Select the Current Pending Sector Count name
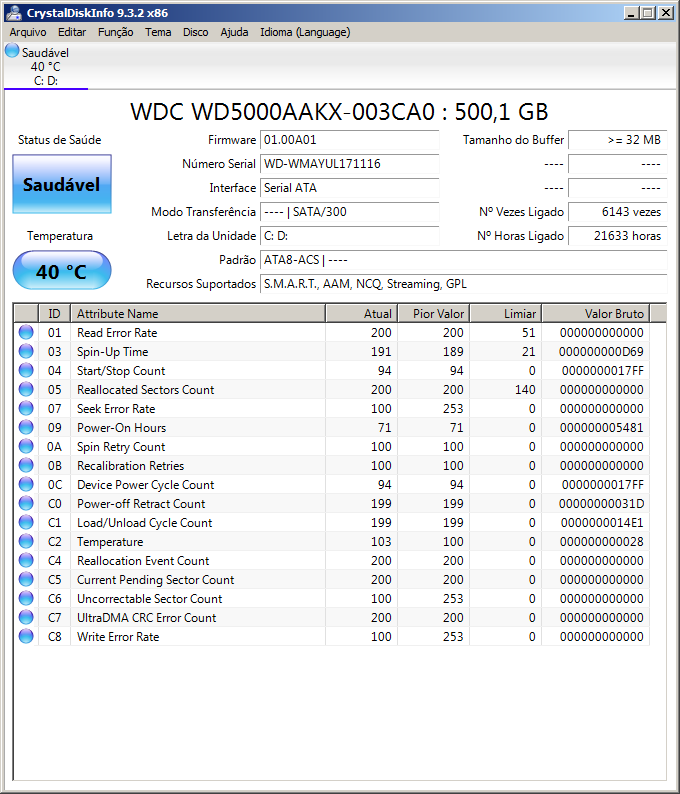 tap(155, 580)
